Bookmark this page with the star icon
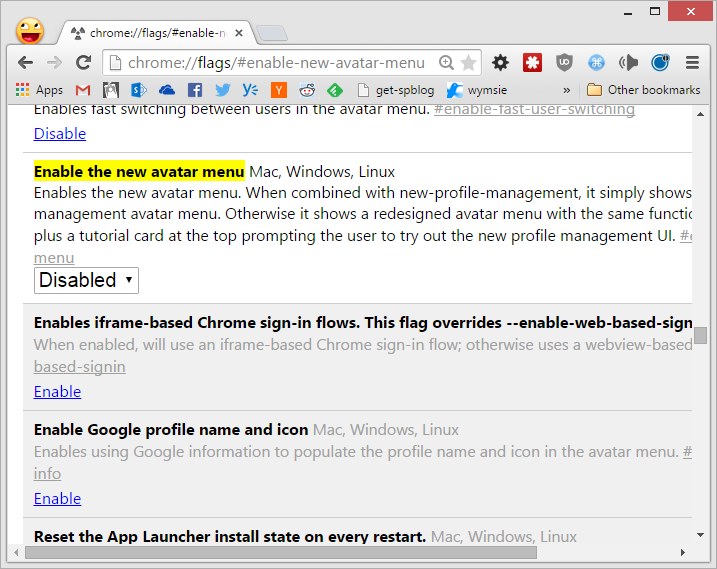 pos(469,63)
